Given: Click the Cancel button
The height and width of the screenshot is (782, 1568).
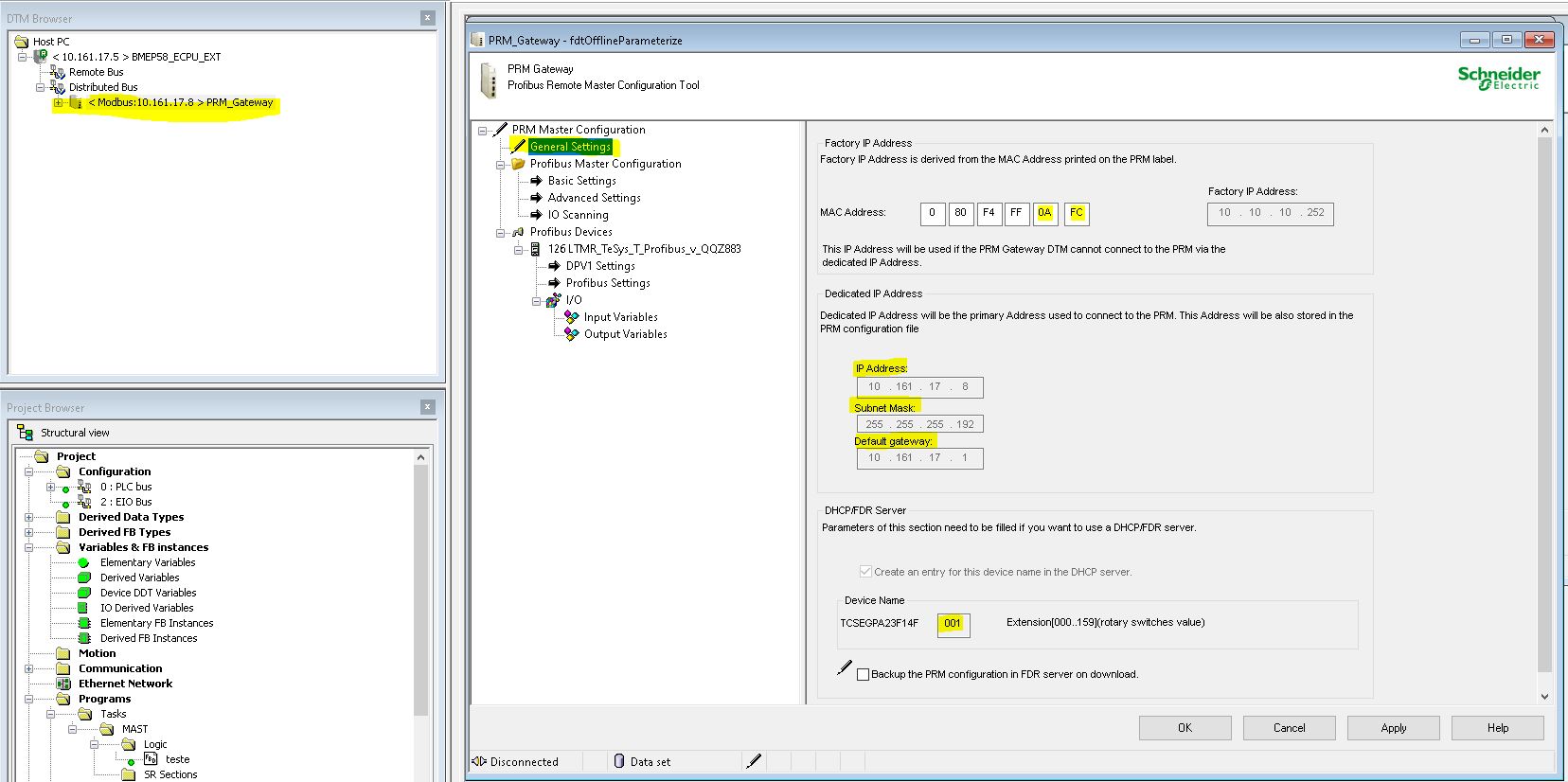Looking at the screenshot, I should pos(1289,728).
